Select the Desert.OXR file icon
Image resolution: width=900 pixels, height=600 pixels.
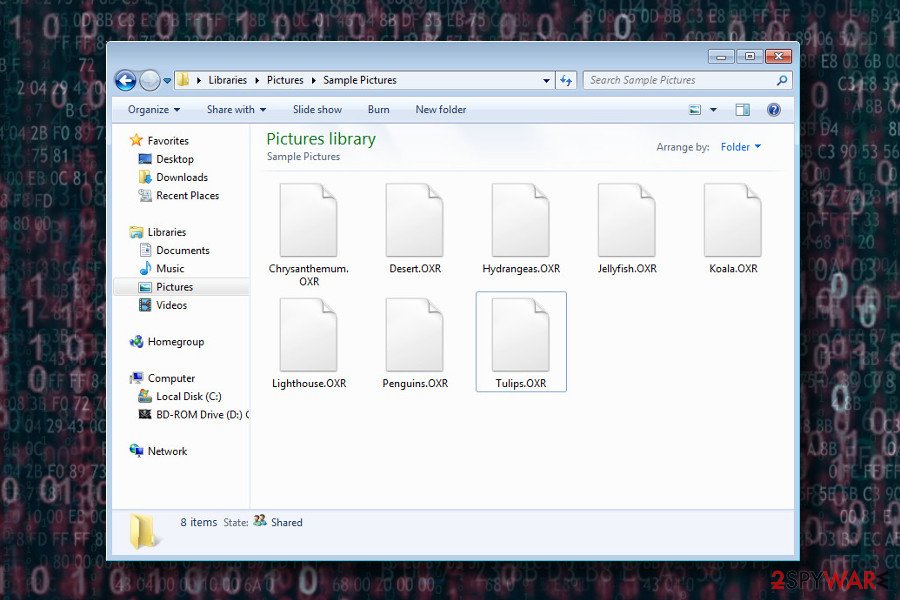point(414,220)
